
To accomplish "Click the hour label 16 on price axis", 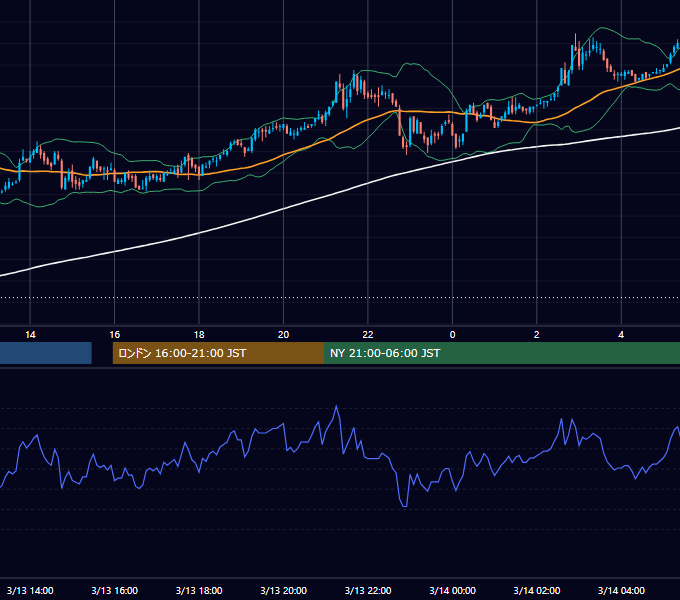I will pos(114,335).
